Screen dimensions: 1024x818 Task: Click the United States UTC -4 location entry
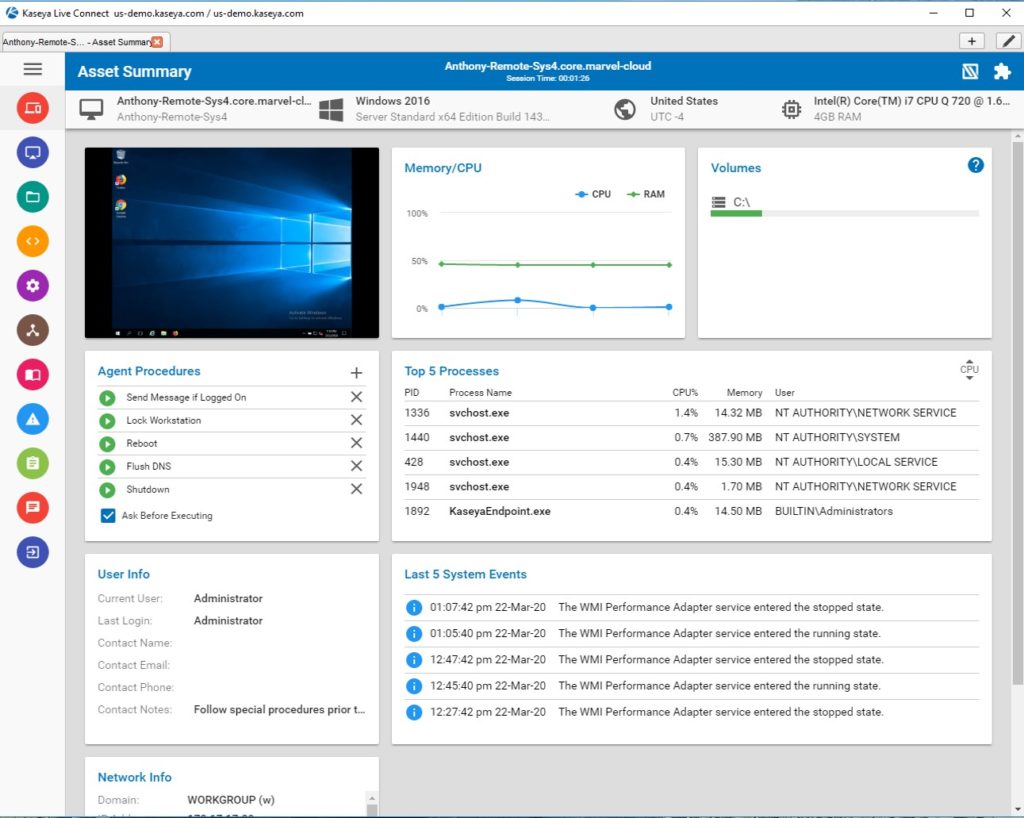pyautogui.click(x=666, y=109)
